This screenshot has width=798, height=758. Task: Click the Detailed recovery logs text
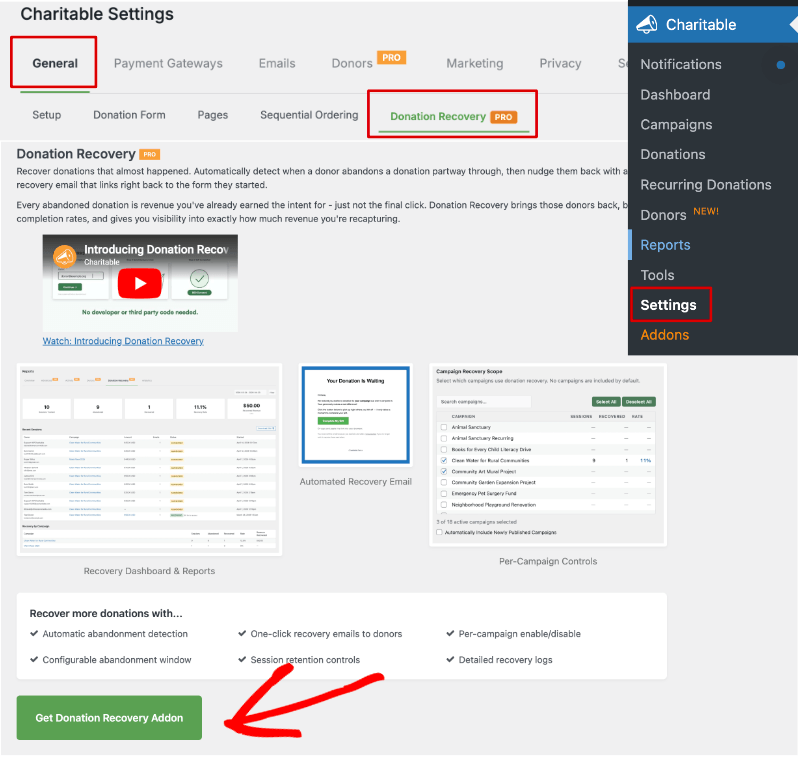(x=505, y=660)
